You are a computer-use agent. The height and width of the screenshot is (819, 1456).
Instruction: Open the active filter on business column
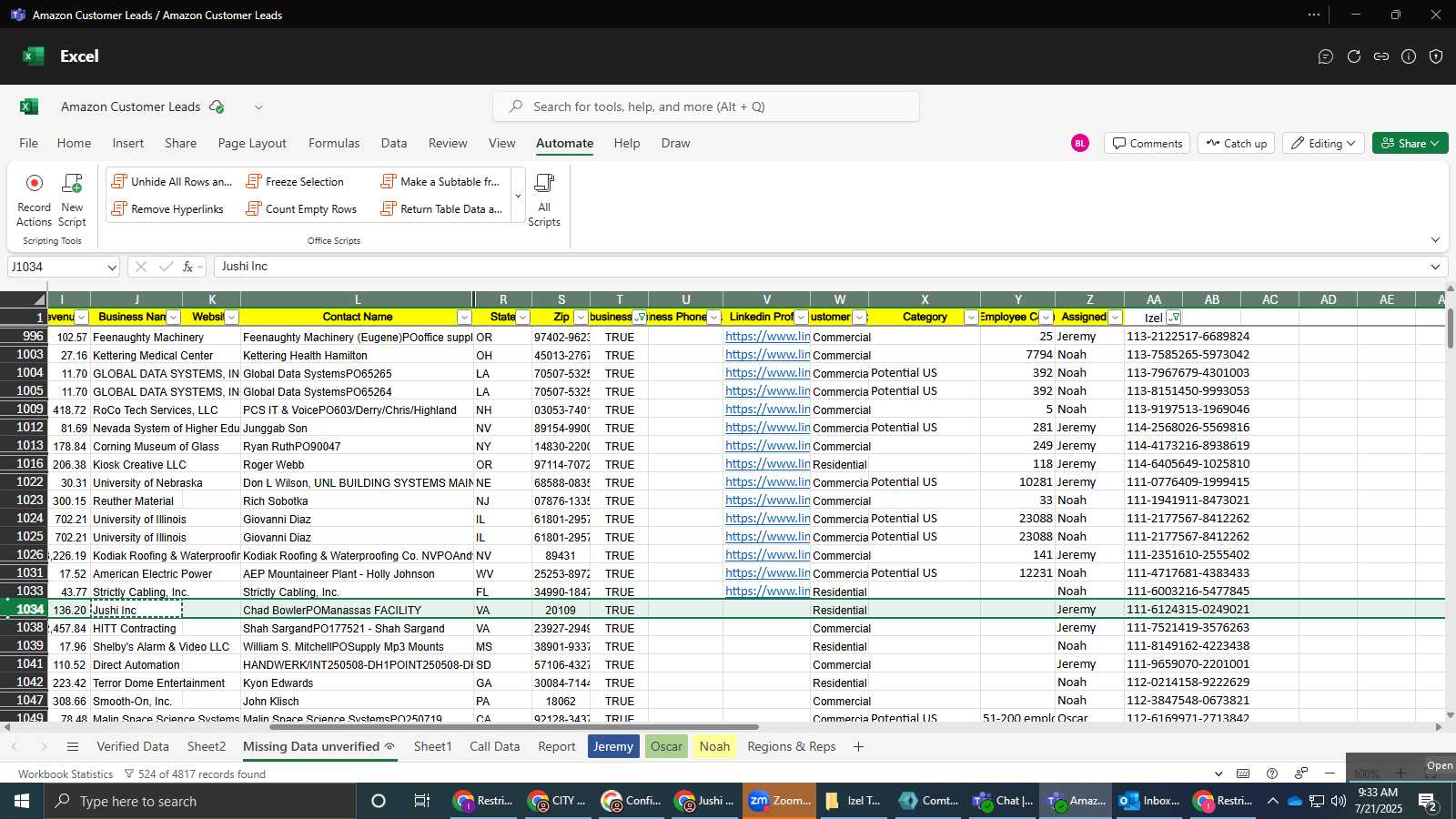(x=640, y=318)
